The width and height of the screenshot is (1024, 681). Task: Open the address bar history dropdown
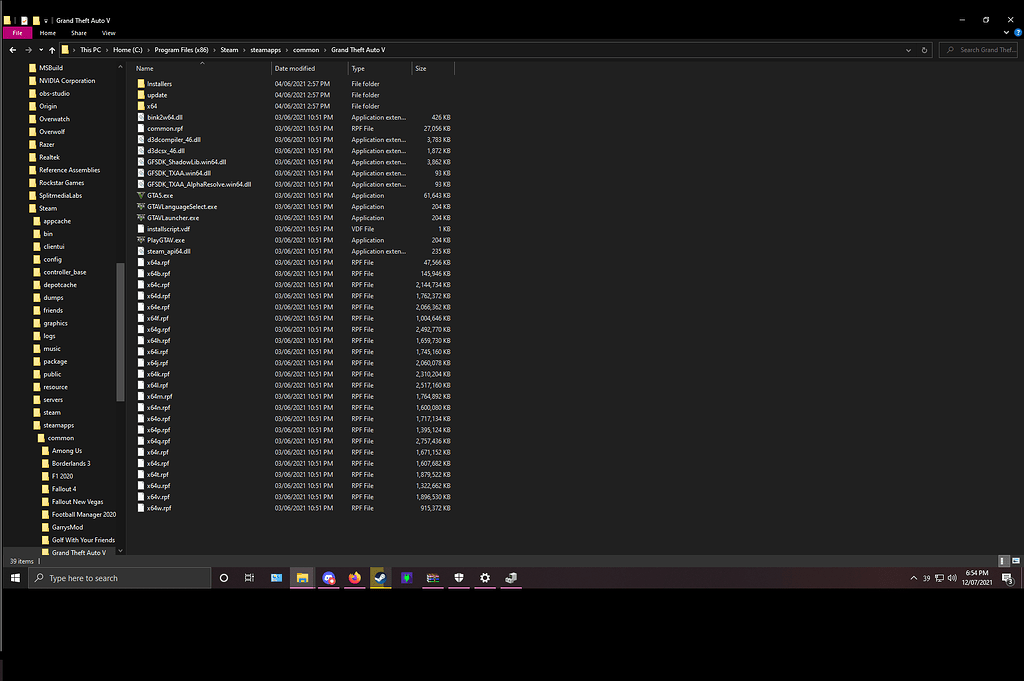click(x=908, y=50)
